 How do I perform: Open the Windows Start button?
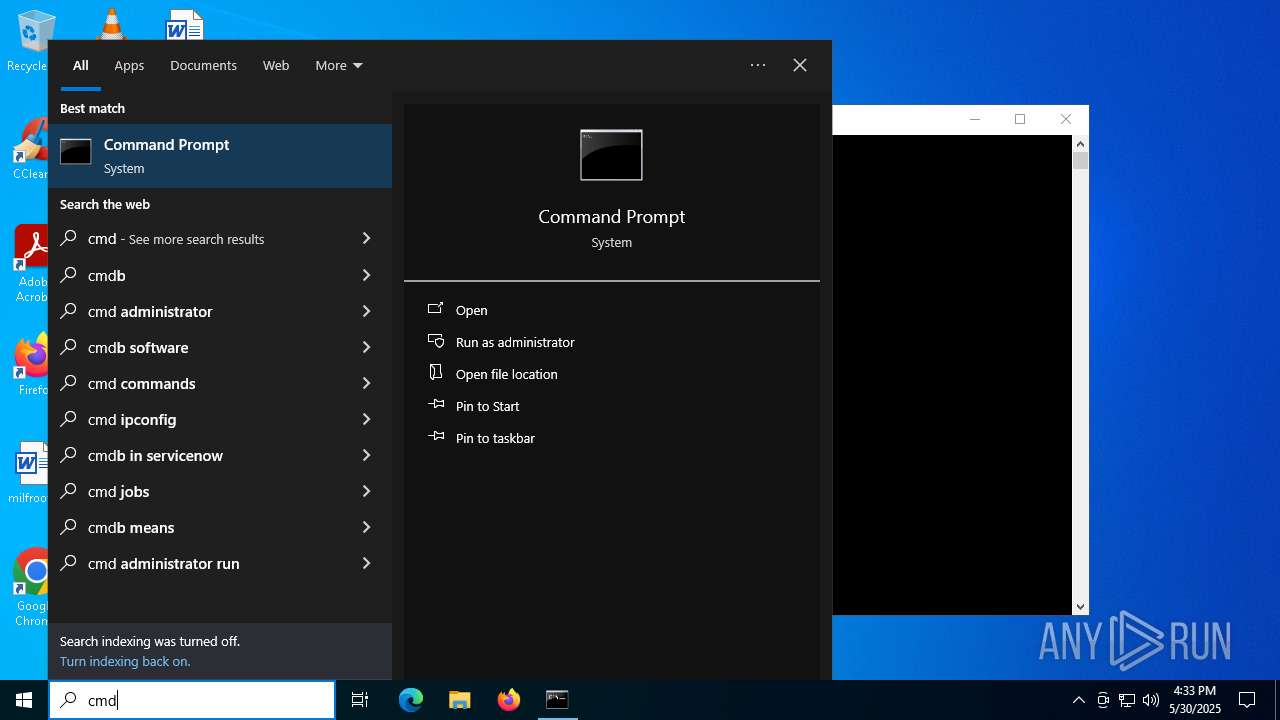click(x=24, y=700)
